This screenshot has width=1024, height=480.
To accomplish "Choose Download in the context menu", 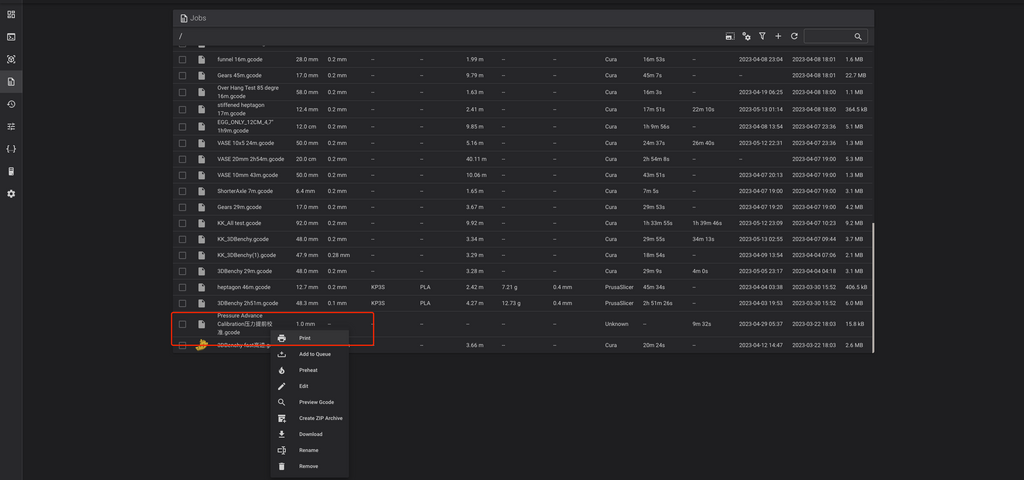I will (x=310, y=434).
